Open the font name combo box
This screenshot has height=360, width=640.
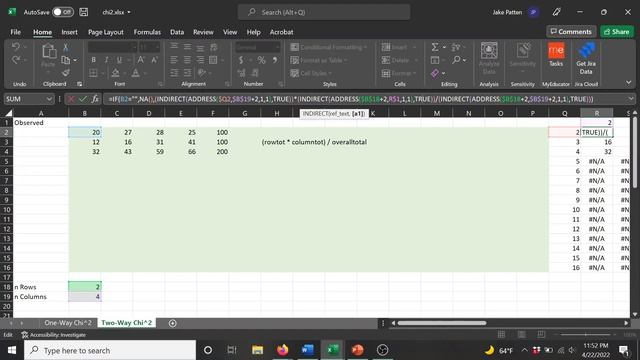(112, 47)
